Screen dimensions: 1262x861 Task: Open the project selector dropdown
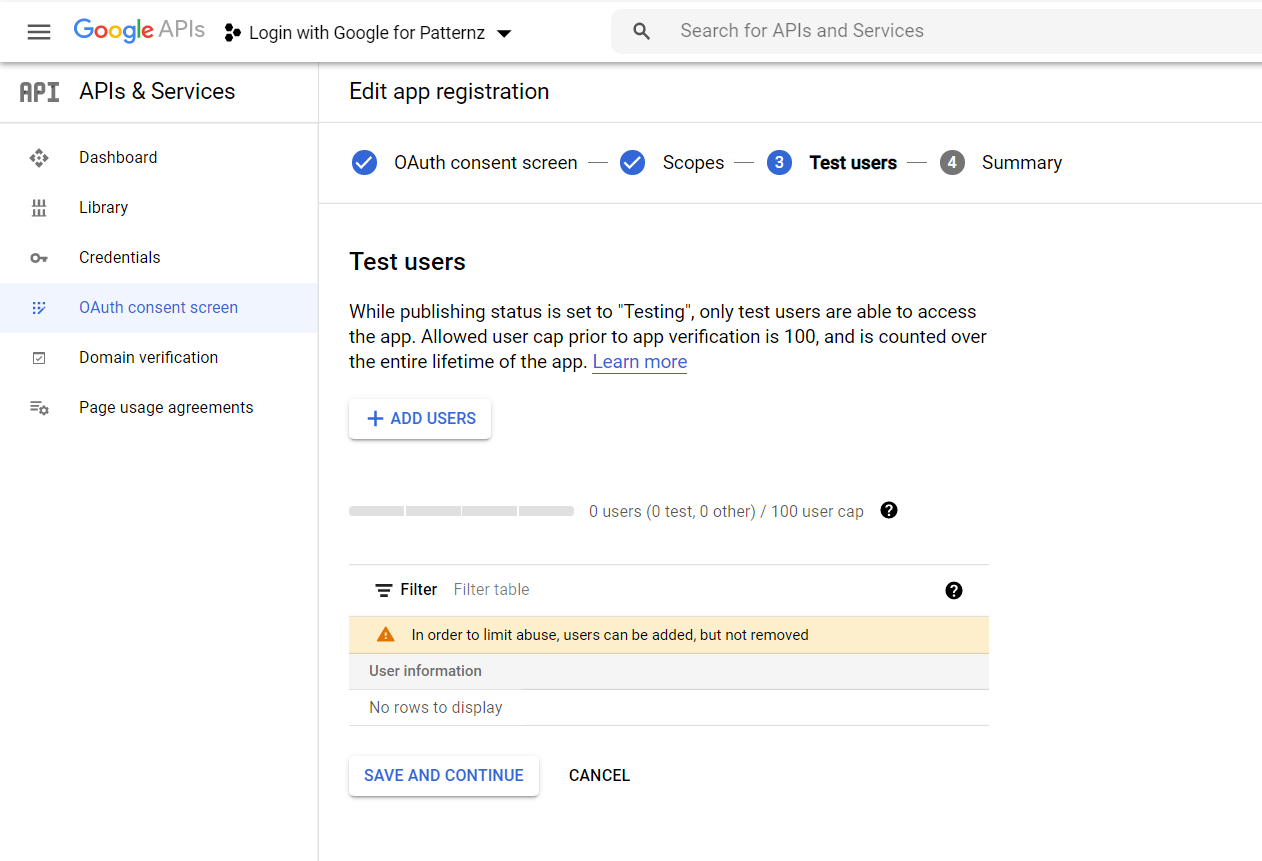click(x=368, y=33)
